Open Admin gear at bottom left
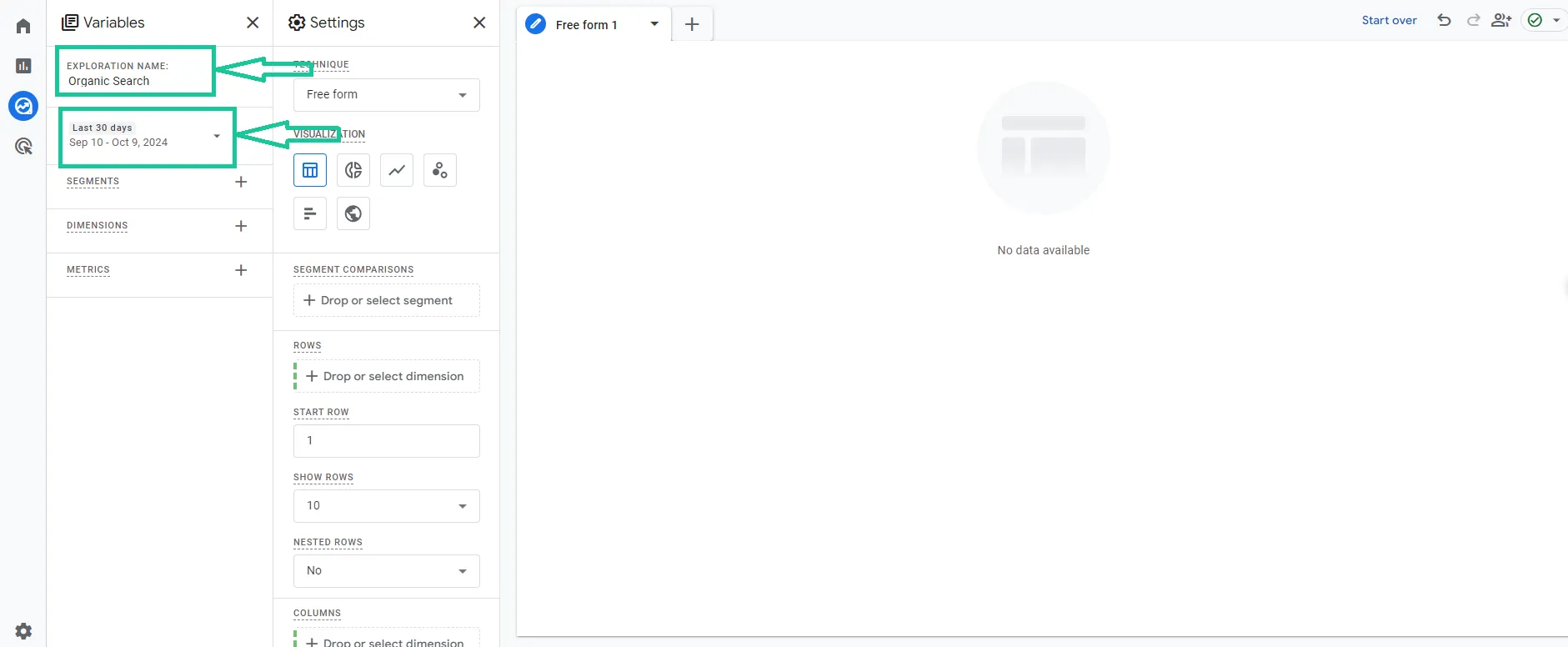1568x647 pixels. (23, 630)
